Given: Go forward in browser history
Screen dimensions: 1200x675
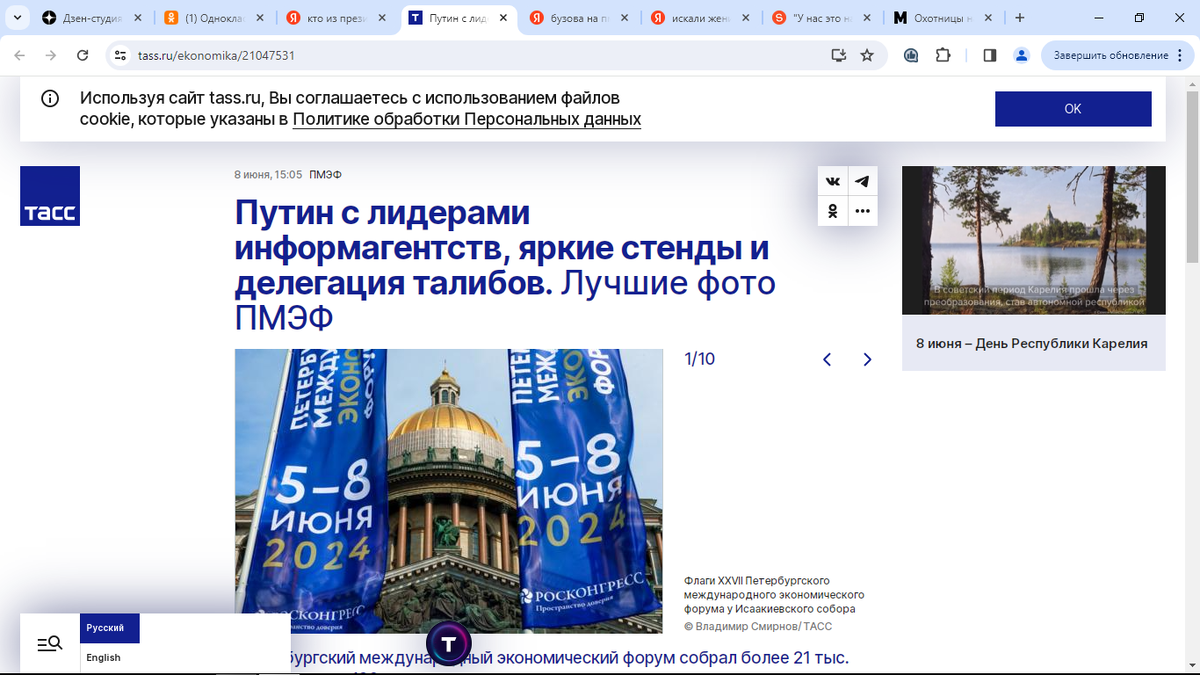Looking at the screenshot, I should point(51,55).
